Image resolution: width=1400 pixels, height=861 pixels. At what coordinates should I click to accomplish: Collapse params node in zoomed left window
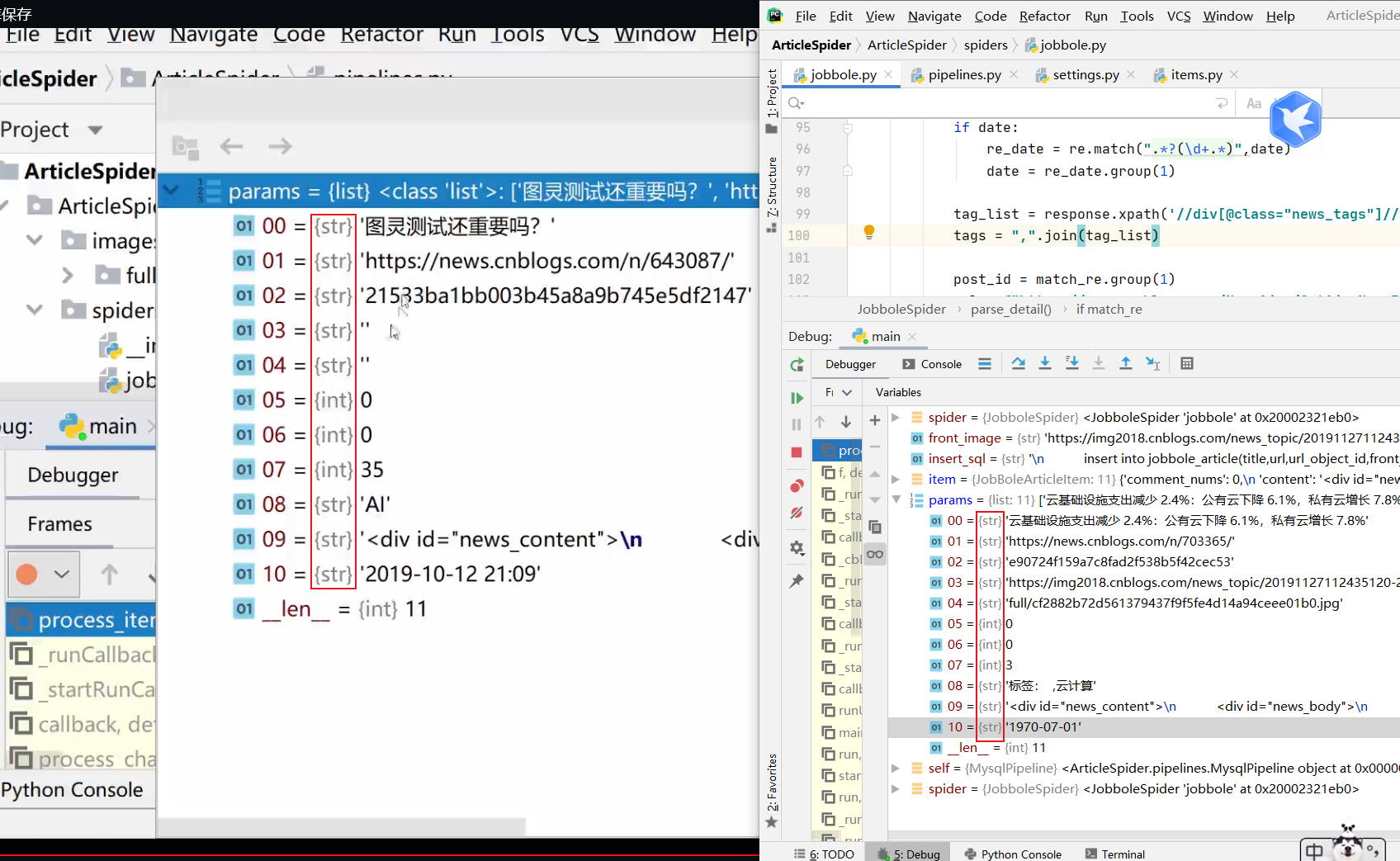pos(171,191)
